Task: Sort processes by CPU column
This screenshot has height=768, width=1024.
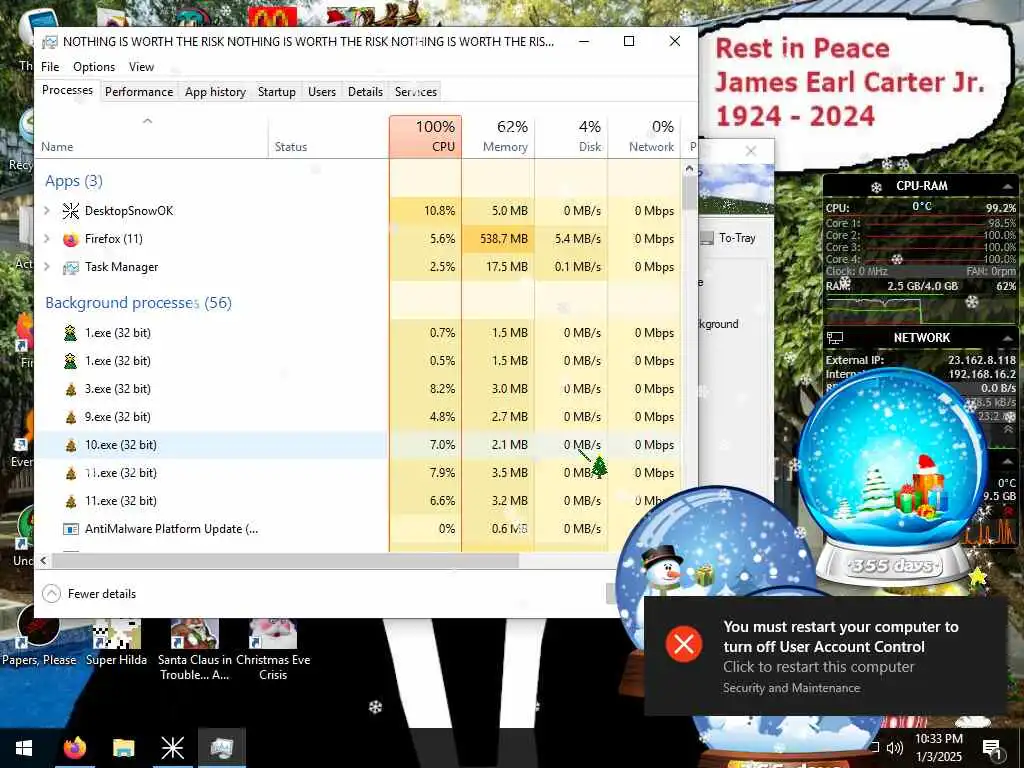Action: 425,136
